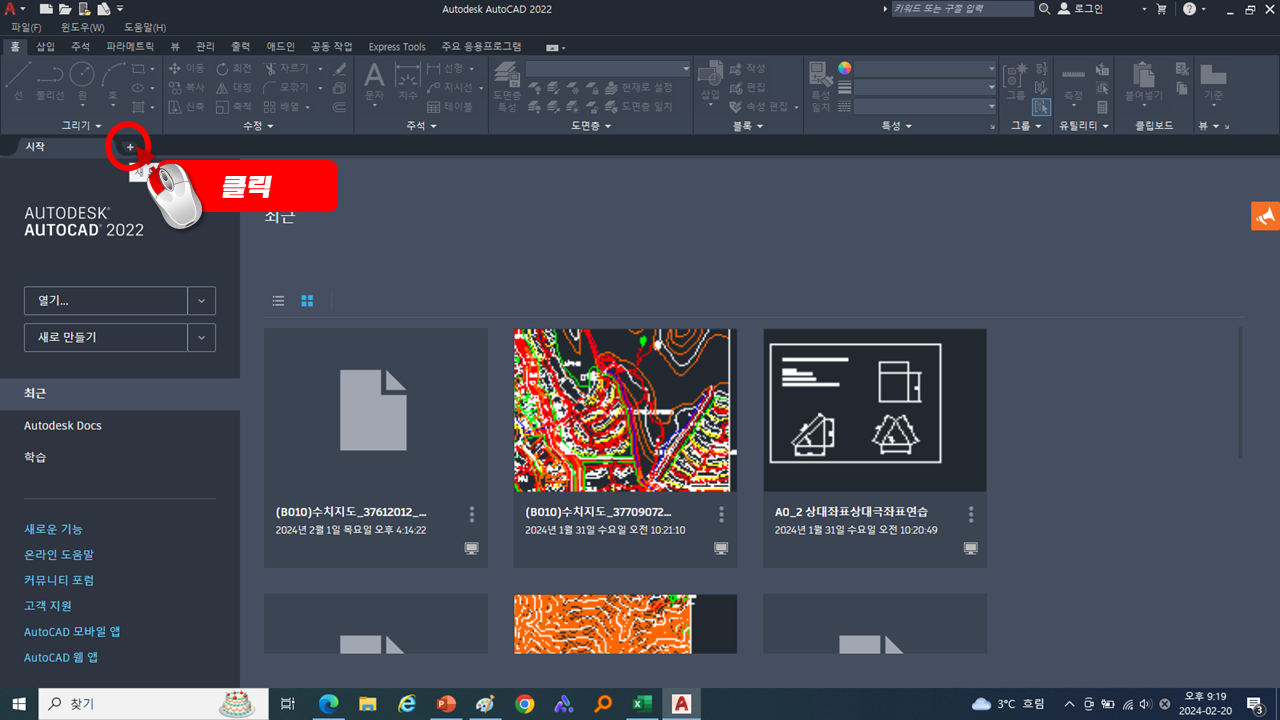Choose the Rotate (회전) tool
Screen dimensions: 1280x720
(x=234, y=69)
